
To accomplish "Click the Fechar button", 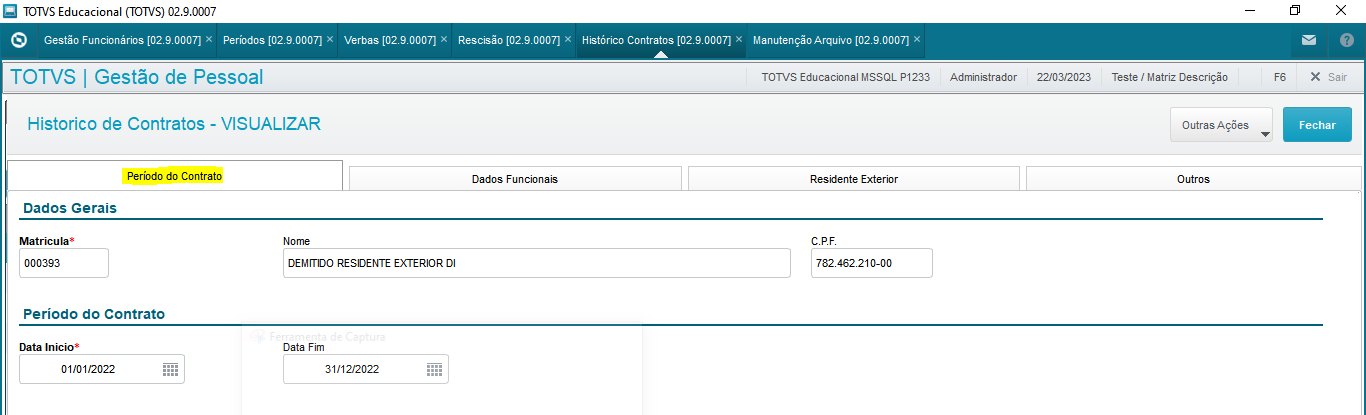I will pyautogui.click(x=1317, y=125).
